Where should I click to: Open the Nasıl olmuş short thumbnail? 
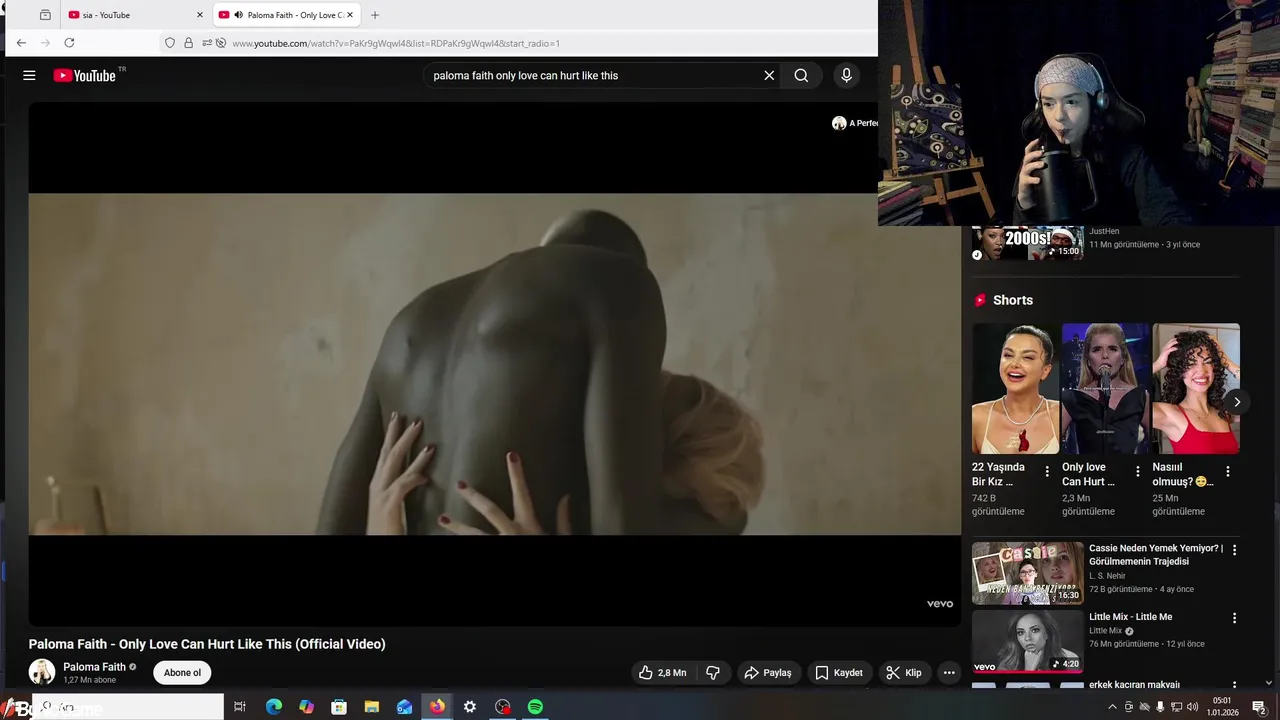pos(1196,388)
